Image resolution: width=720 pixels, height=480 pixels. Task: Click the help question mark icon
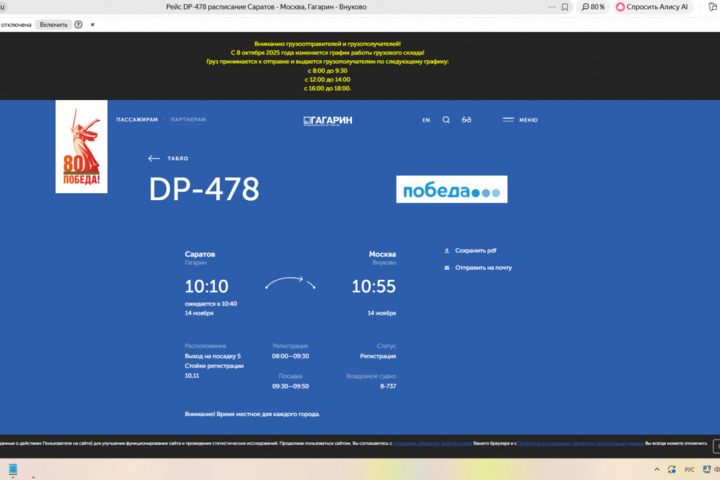[x=79, y=24]
